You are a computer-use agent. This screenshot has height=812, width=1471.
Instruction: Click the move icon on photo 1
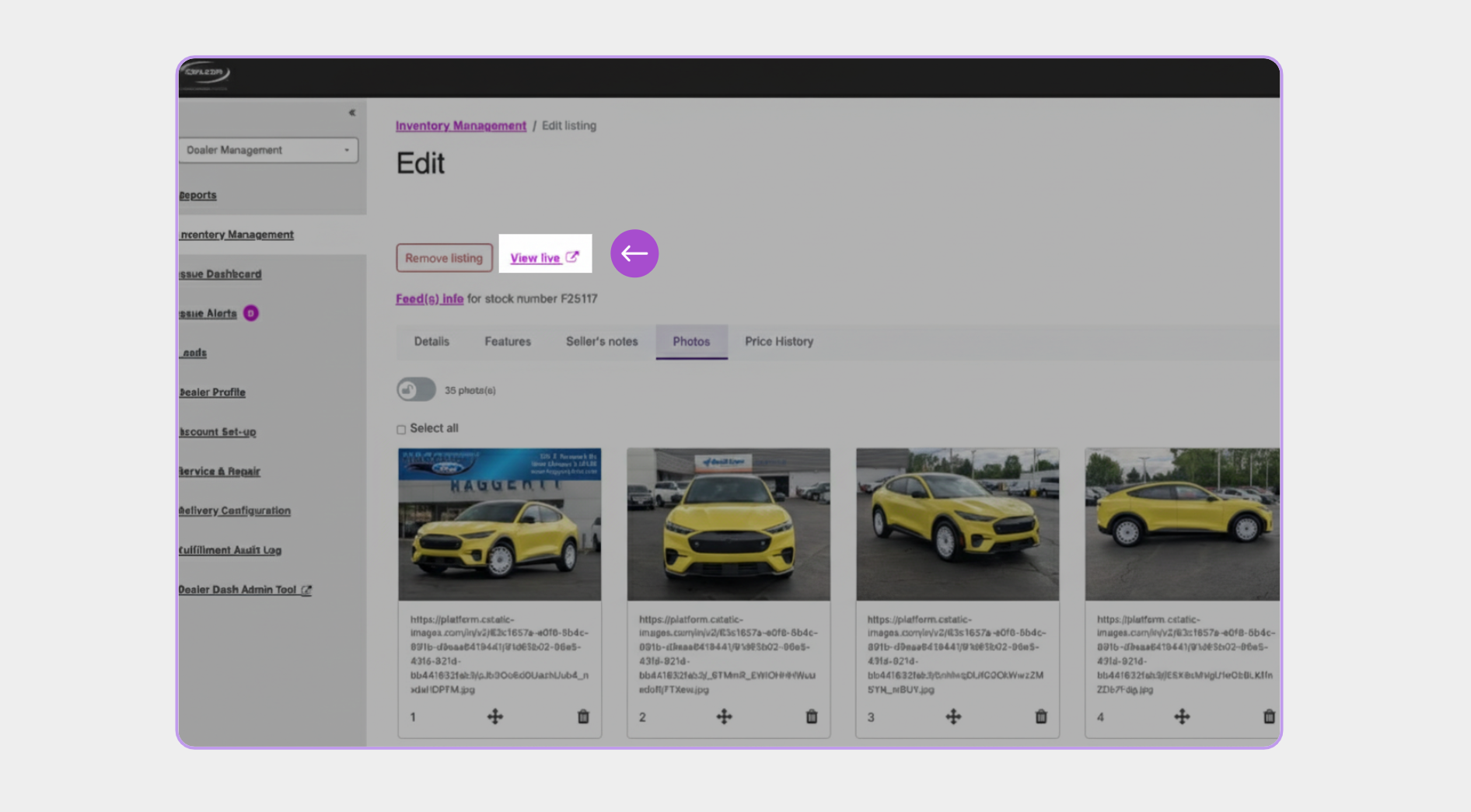pos(495,716)
